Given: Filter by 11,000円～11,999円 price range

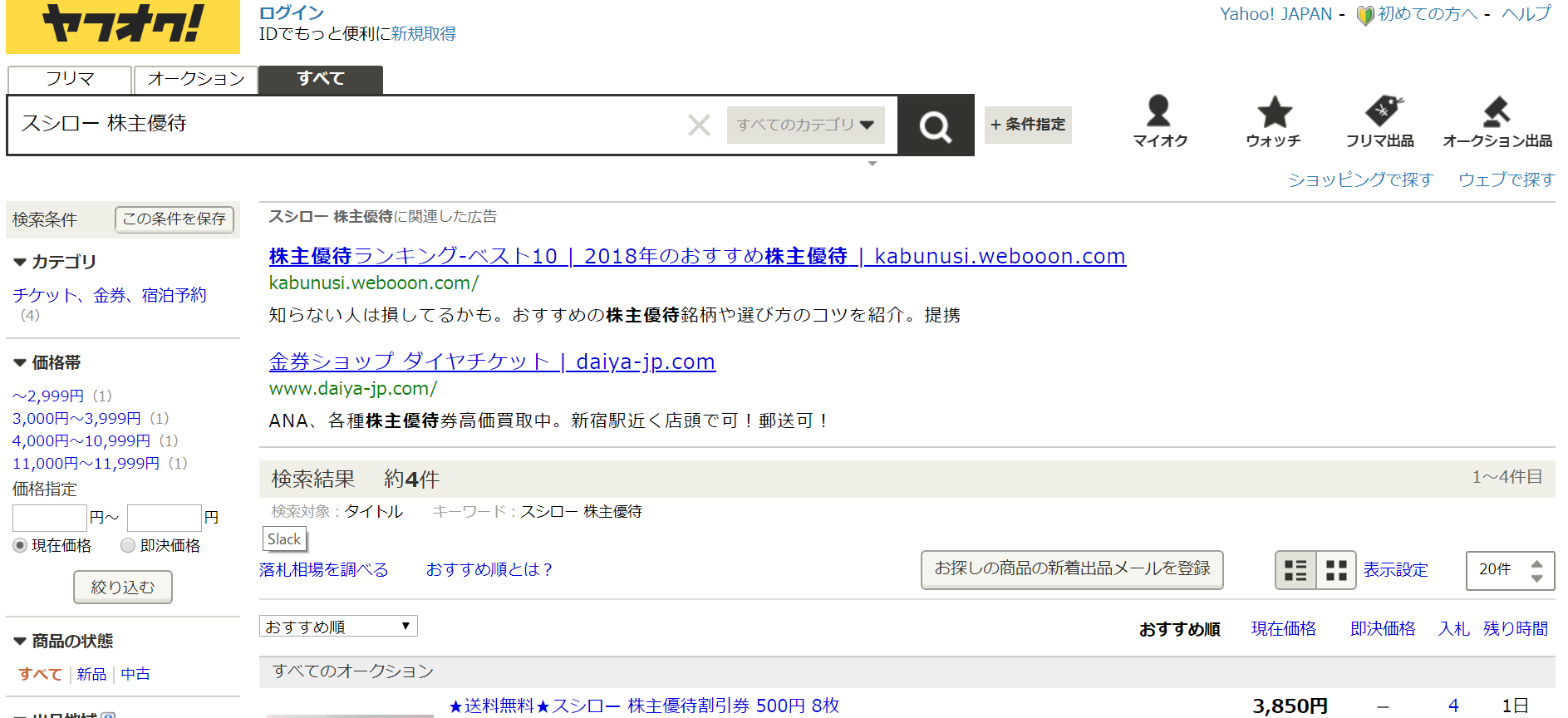Looking at the screenshot, I should pos(86,463).
